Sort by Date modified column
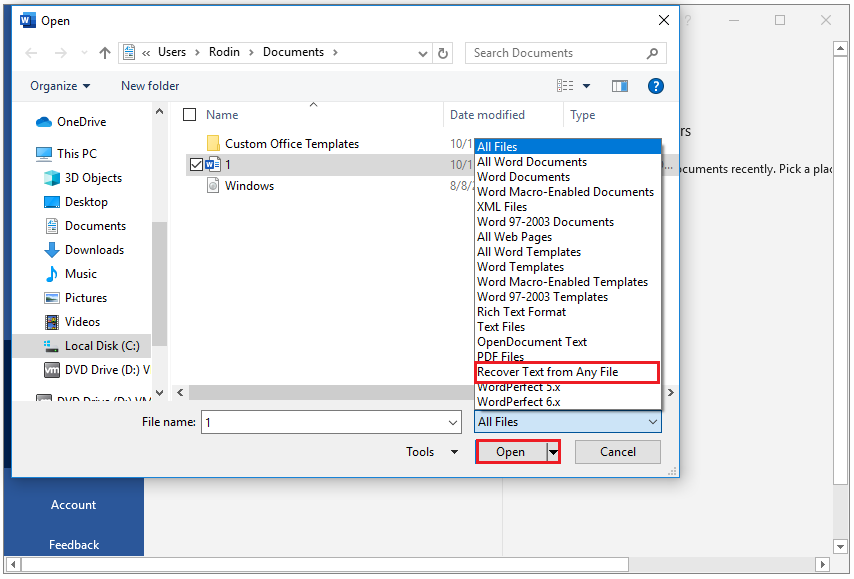The width and height of the screenshot is (854, 579). coord(487,115)
